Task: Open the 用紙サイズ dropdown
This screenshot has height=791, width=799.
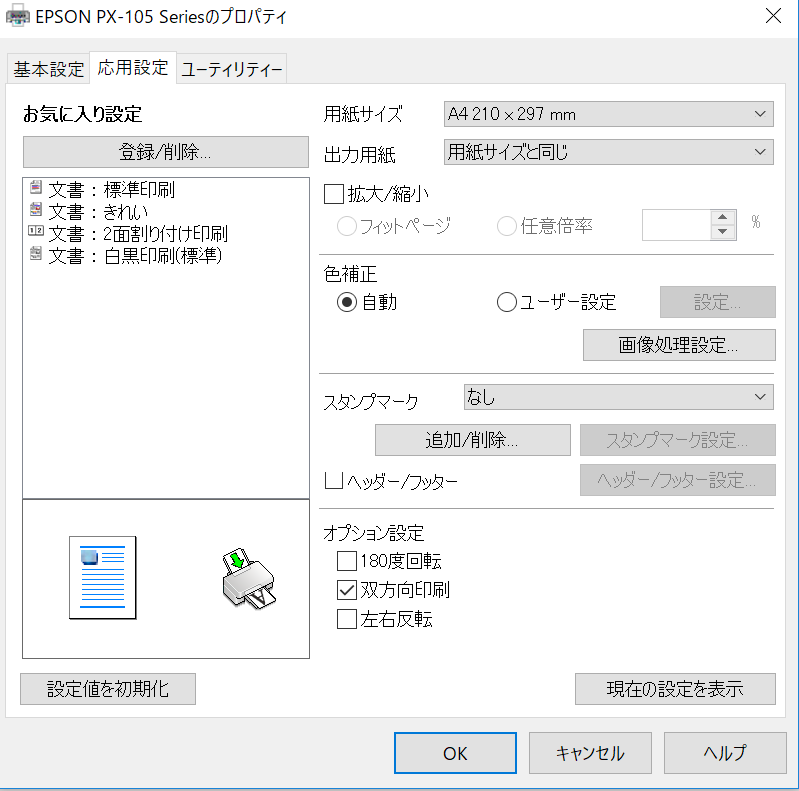Action: (x=608, y=114)
